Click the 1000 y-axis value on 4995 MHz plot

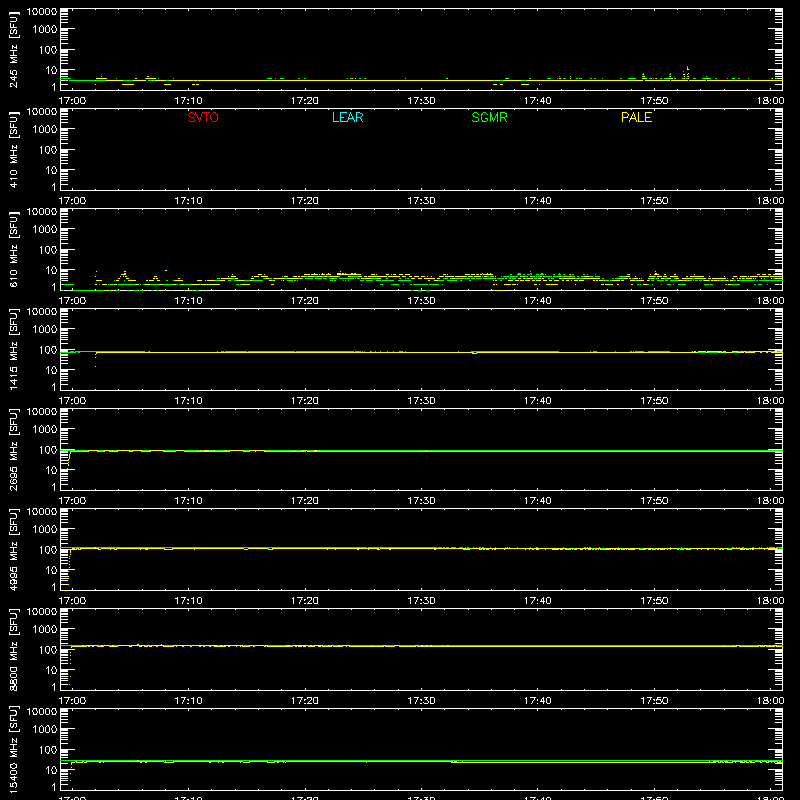tap(45, 530)
